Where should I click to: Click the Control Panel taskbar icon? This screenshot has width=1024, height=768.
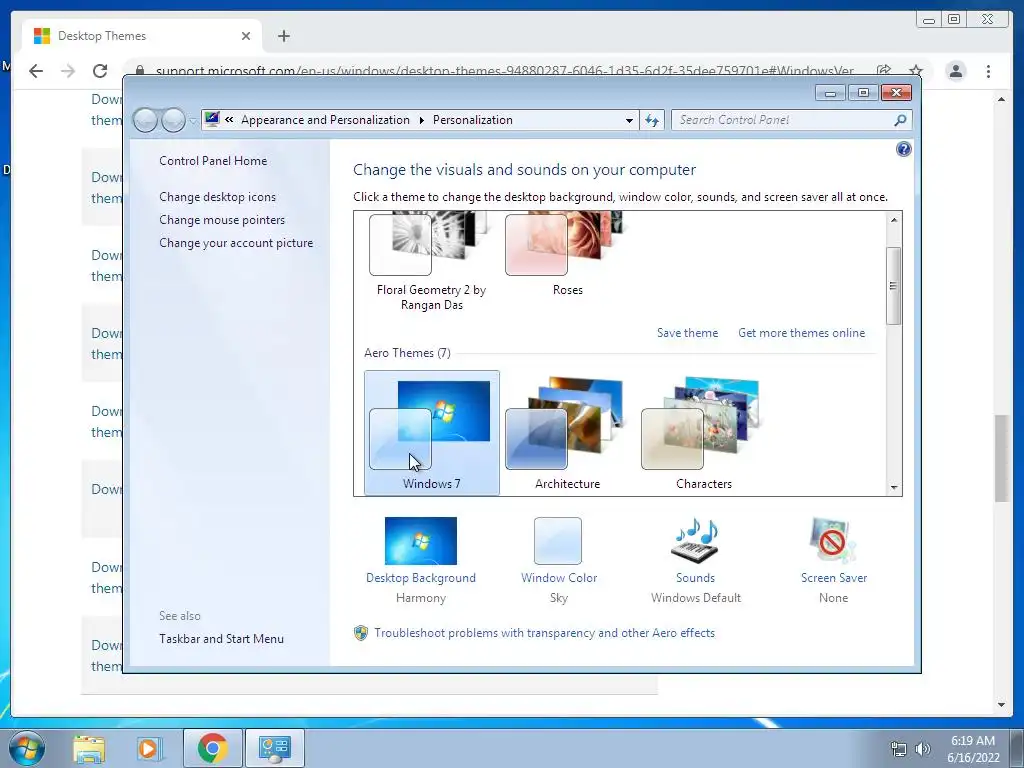(274, 748)
